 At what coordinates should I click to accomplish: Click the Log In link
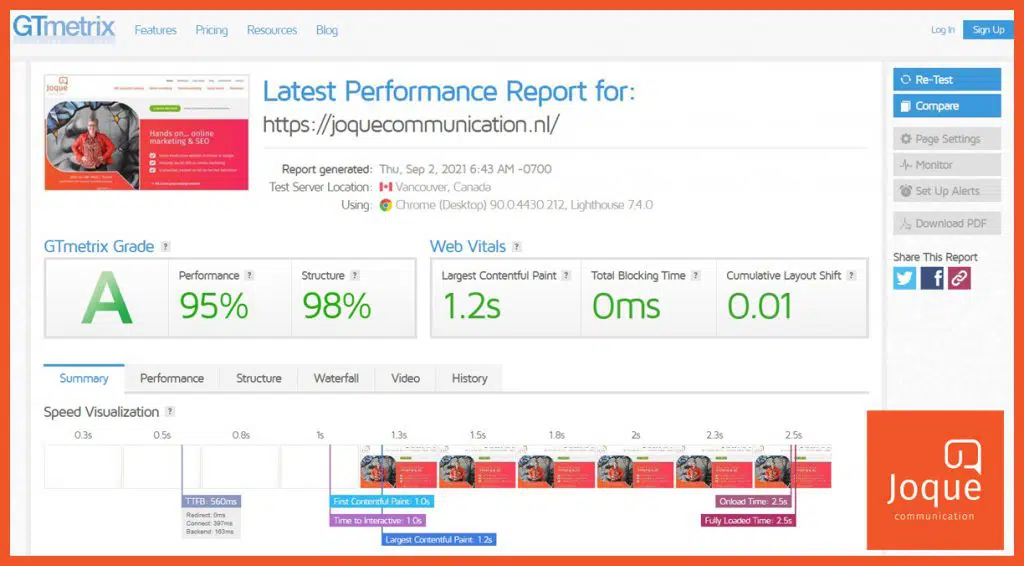(x=942, y=29)
